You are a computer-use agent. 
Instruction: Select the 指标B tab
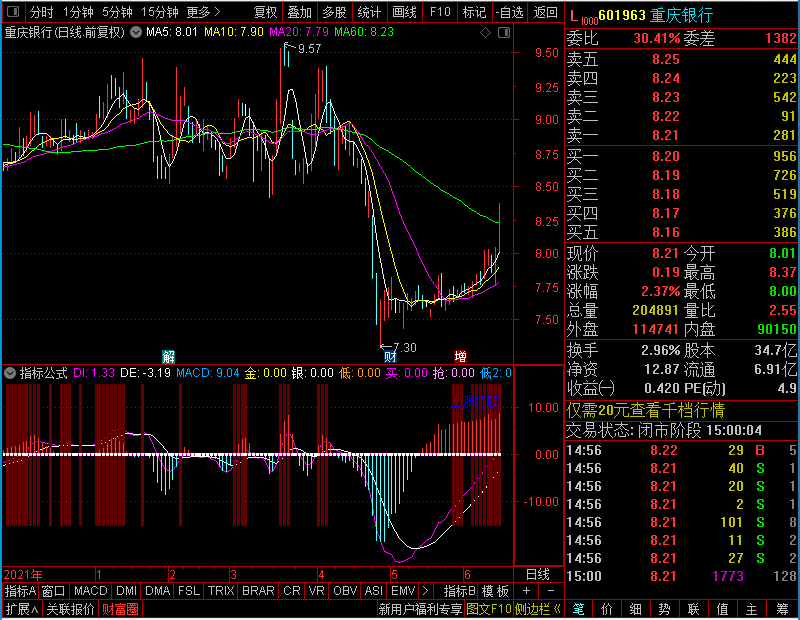(460, 591)
